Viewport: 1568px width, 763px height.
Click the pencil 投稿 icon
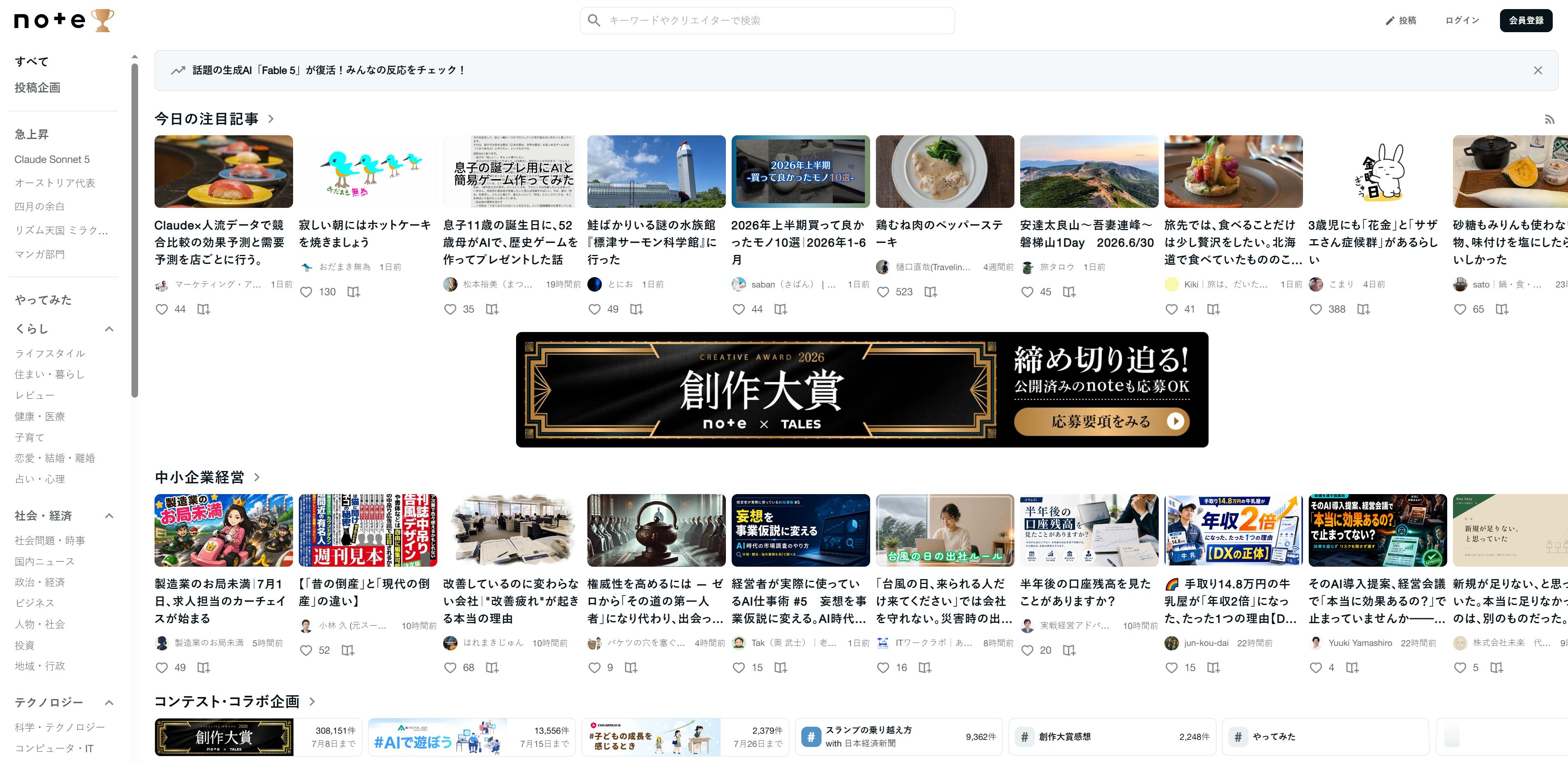1390,21
